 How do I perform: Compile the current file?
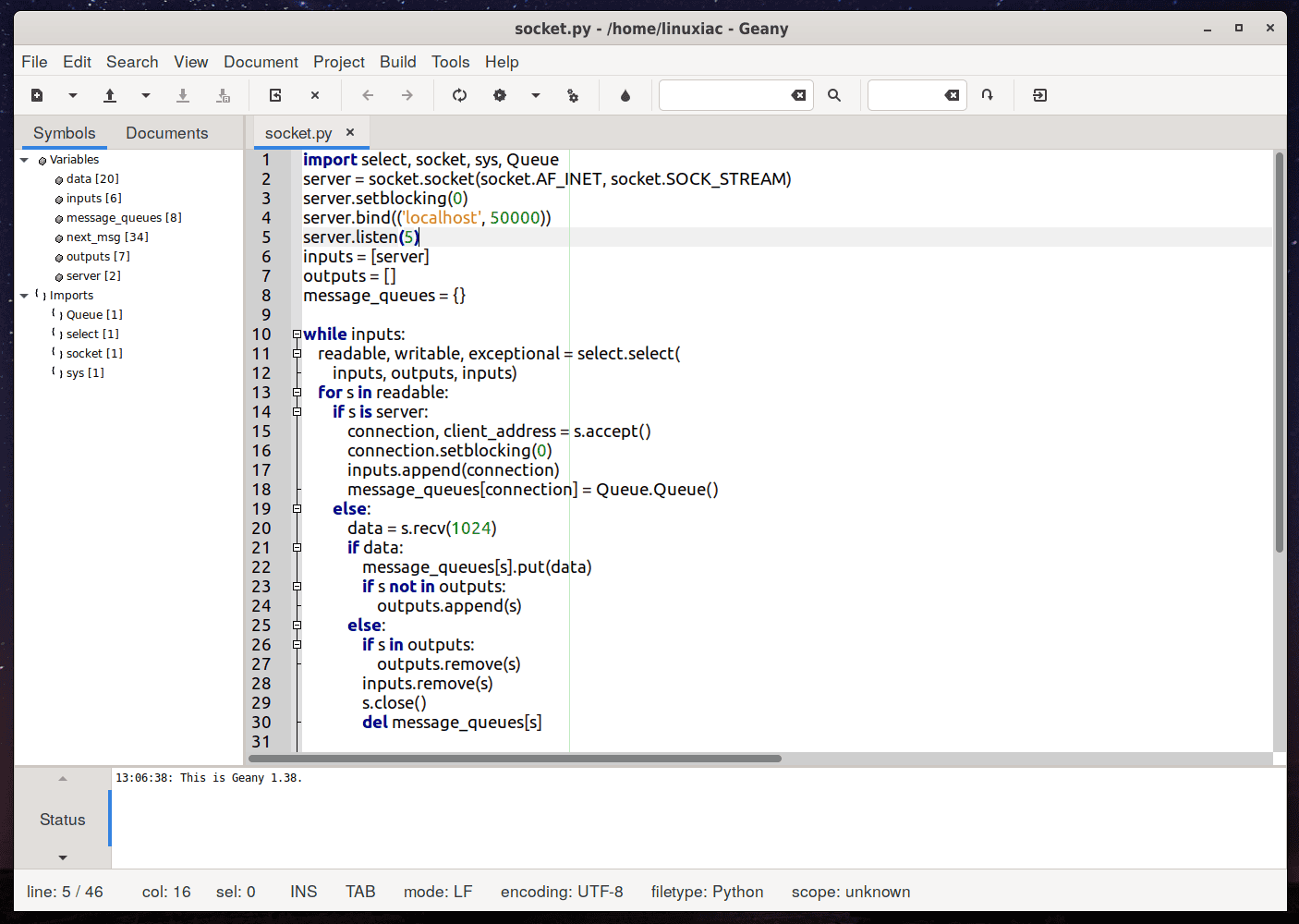point(459,95)
